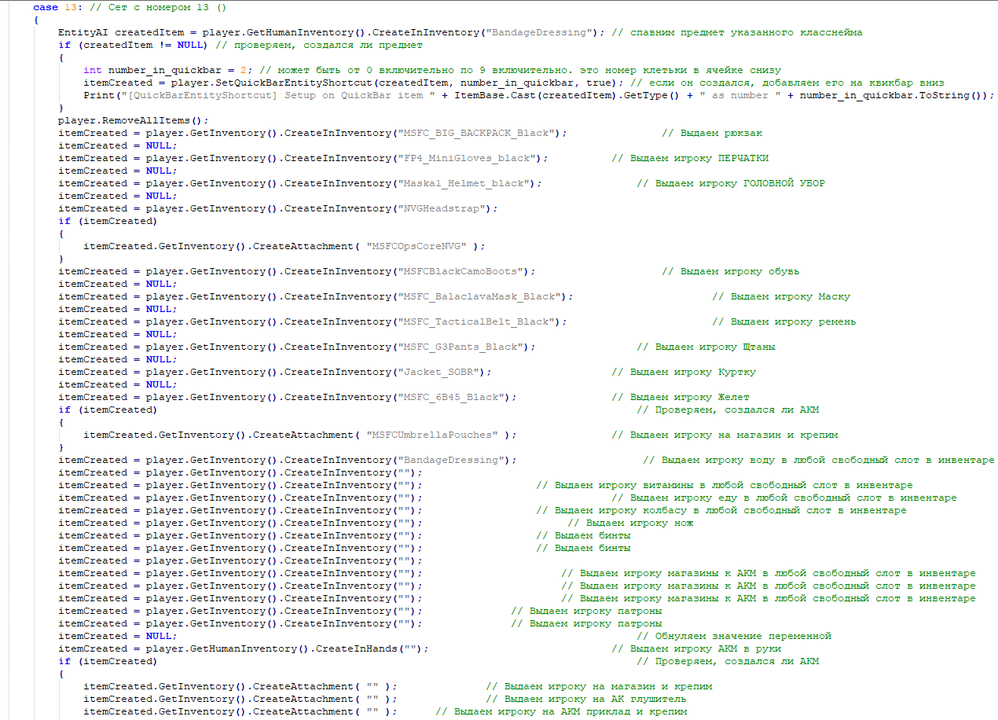Viewport: 998px width, 720px height.
Task: Click the "MSFC_BalaclavaMask_Black" string
Action: [x=479, y=297]
